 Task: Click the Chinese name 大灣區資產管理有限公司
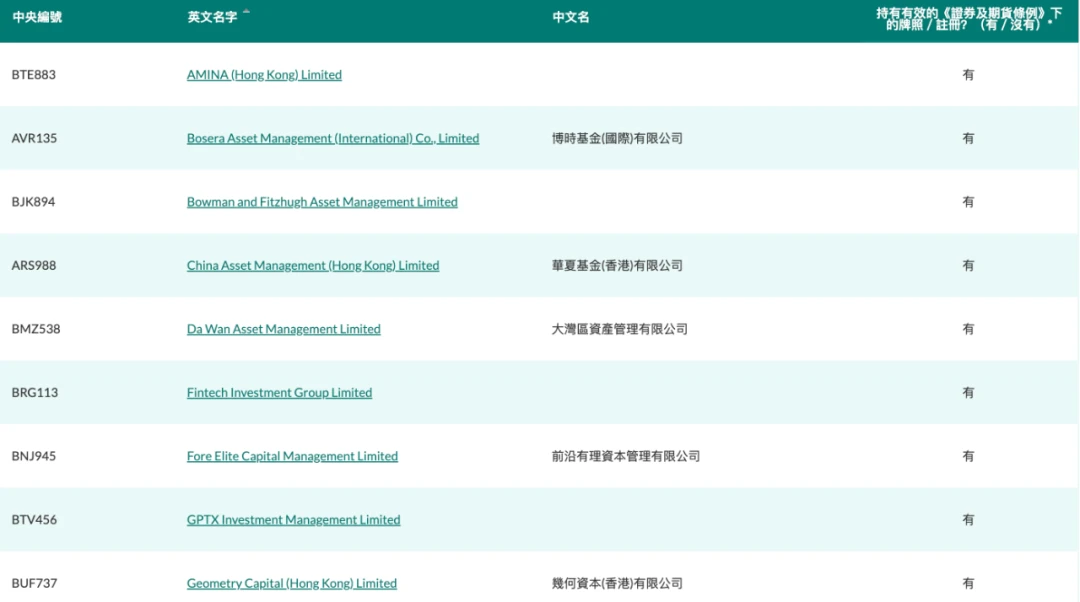point(619,329)
